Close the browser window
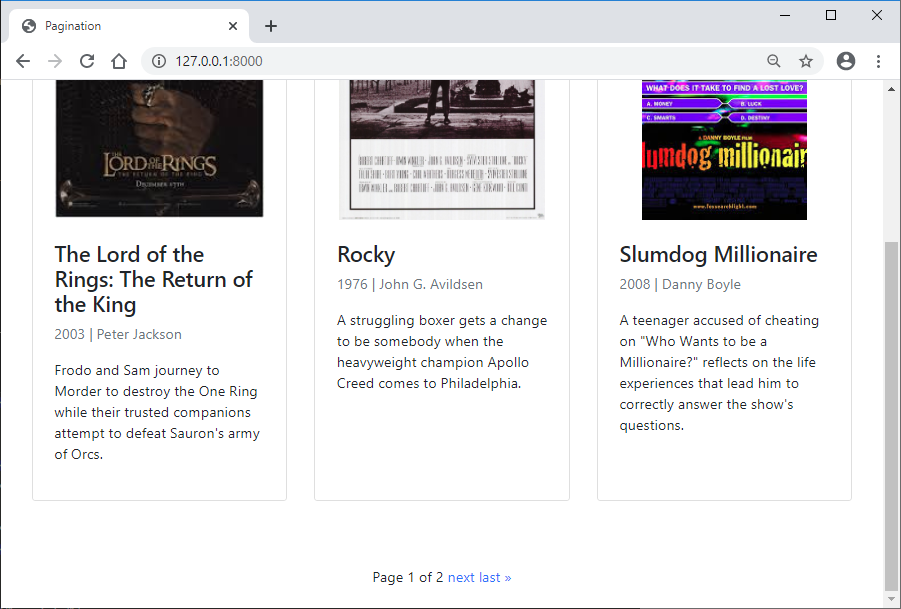Viewport: 901px width, 609px height. click(x=877, y=16)
